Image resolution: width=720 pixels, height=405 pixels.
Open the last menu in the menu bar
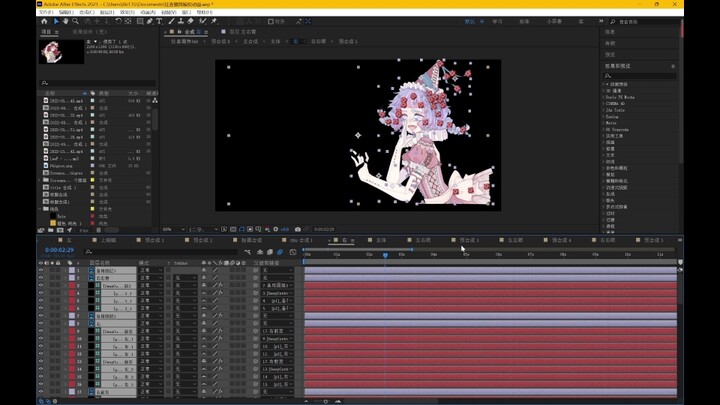coord(204,12)
